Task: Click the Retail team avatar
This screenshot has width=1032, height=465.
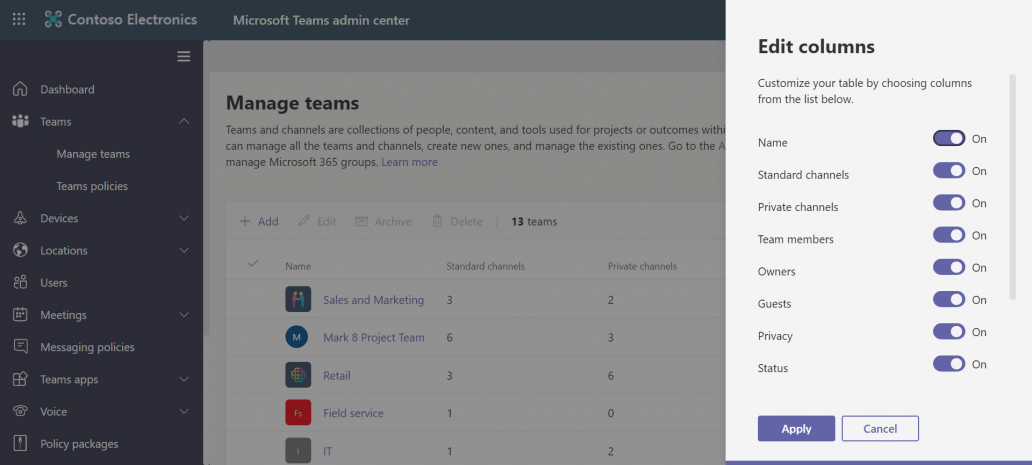Action: [x=298, y=375]
